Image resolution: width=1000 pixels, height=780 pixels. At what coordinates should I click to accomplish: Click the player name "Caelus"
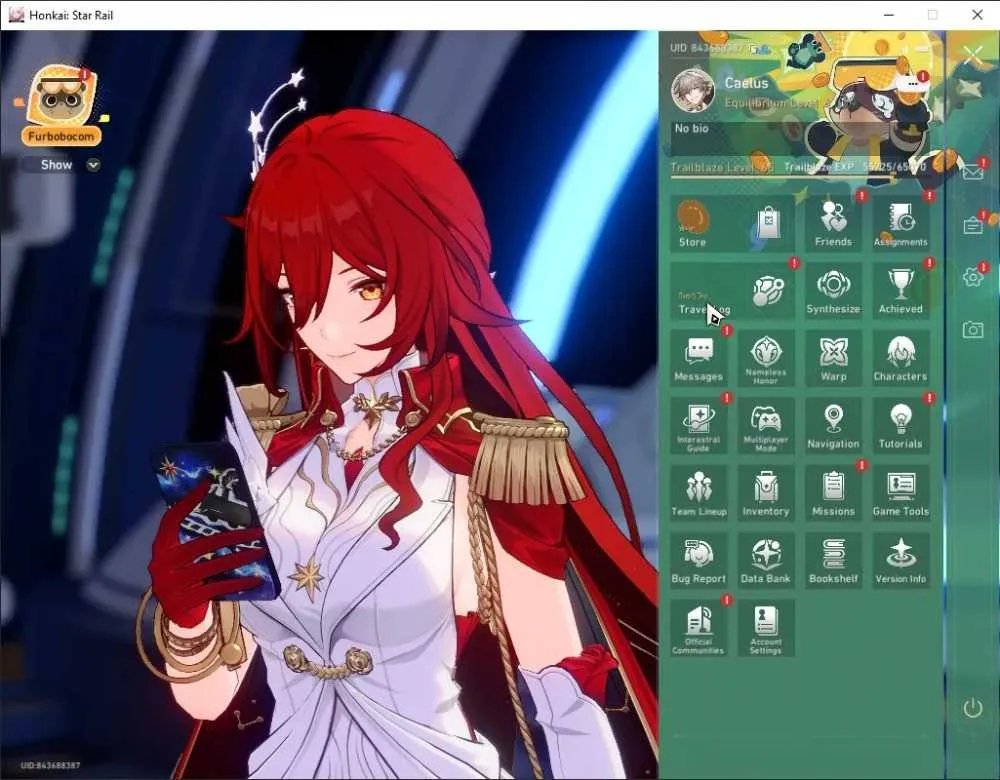[x=746, y=83]
